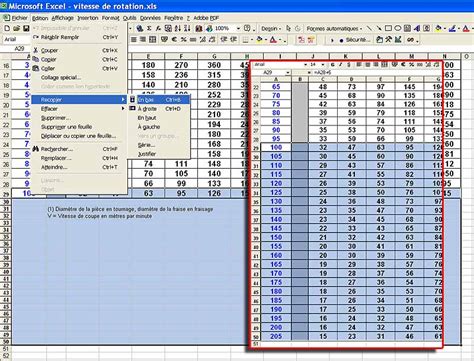Image resolution: width=474 pixels, height=361 pixels.
Task: Select the Rectangle drawing tool
Action: pyautogui.click(x=388, y=29)
